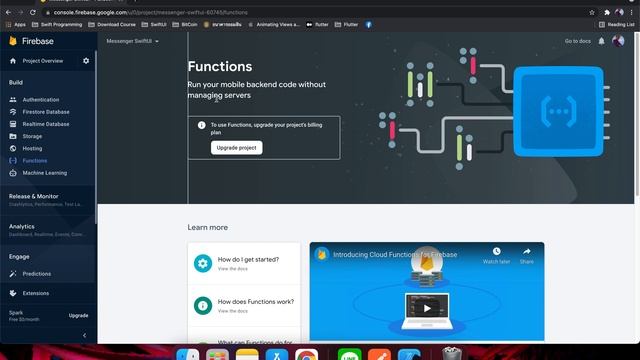Click the Upgrade project button
Image resolution: width=640 pixels, height=360 pixels.
(237, 148)
